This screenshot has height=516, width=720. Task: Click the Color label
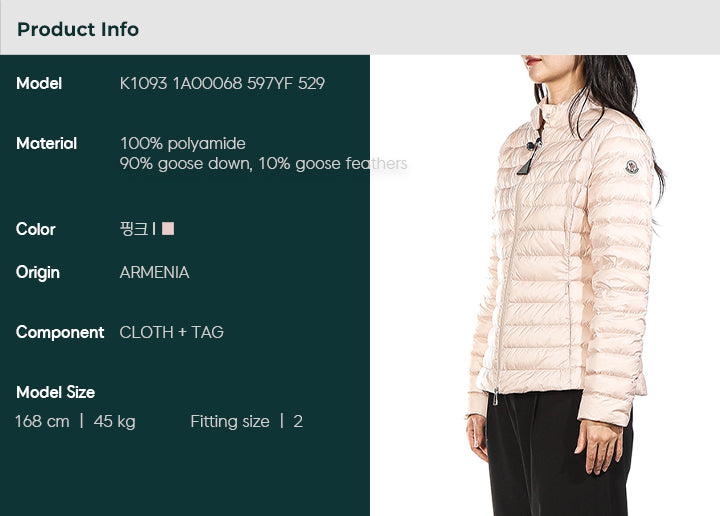35,229
